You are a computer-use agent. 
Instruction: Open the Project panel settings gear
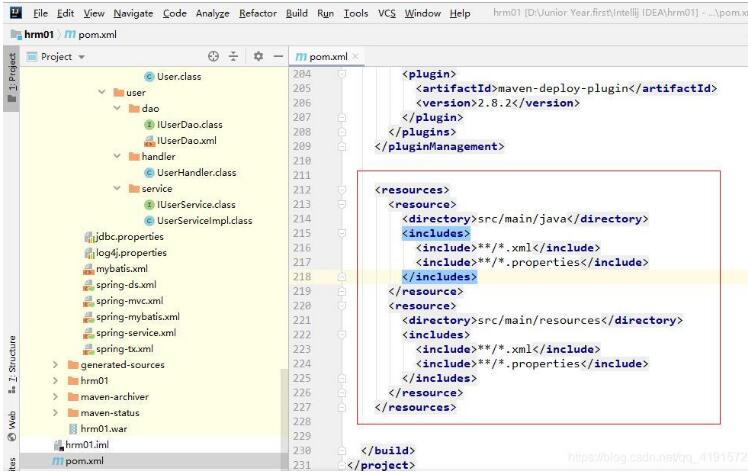(256, 57)
